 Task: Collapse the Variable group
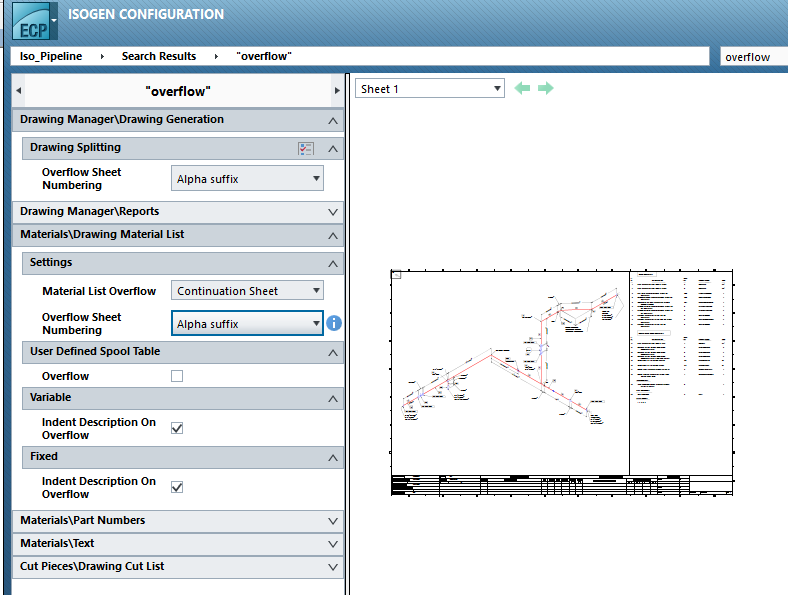(333, 399)
